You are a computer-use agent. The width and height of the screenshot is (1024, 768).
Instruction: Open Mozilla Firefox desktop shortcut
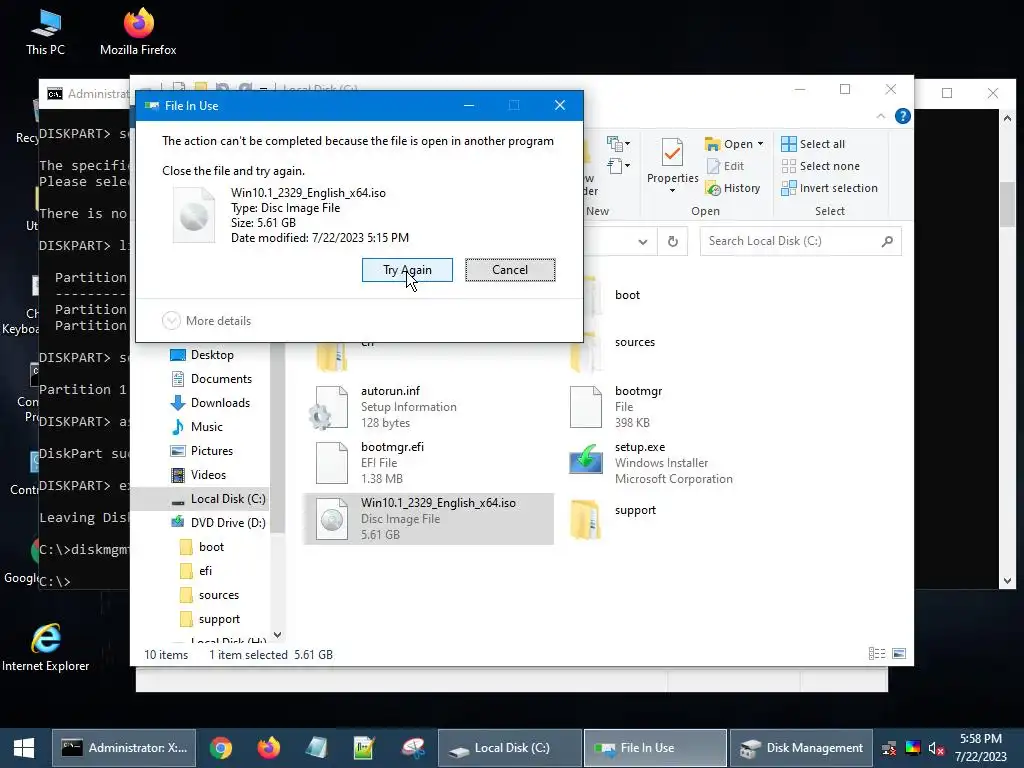pos(138,32)
